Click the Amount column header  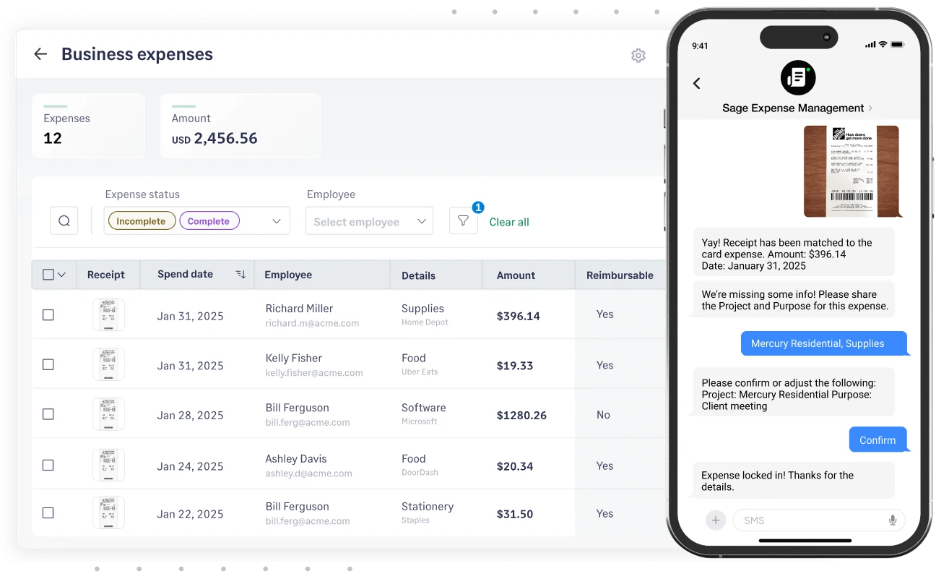(516, 275)
